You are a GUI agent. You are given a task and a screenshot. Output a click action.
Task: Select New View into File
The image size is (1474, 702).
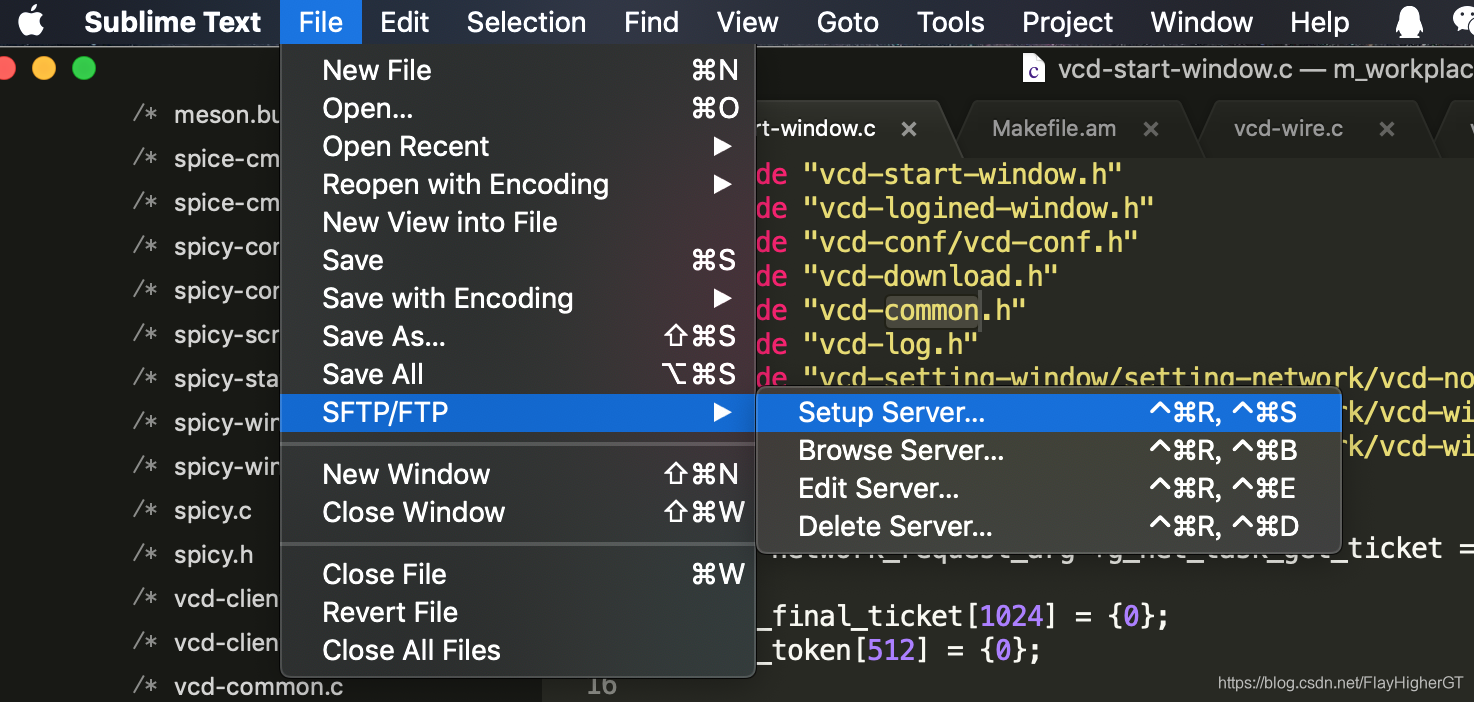[518, 222]
